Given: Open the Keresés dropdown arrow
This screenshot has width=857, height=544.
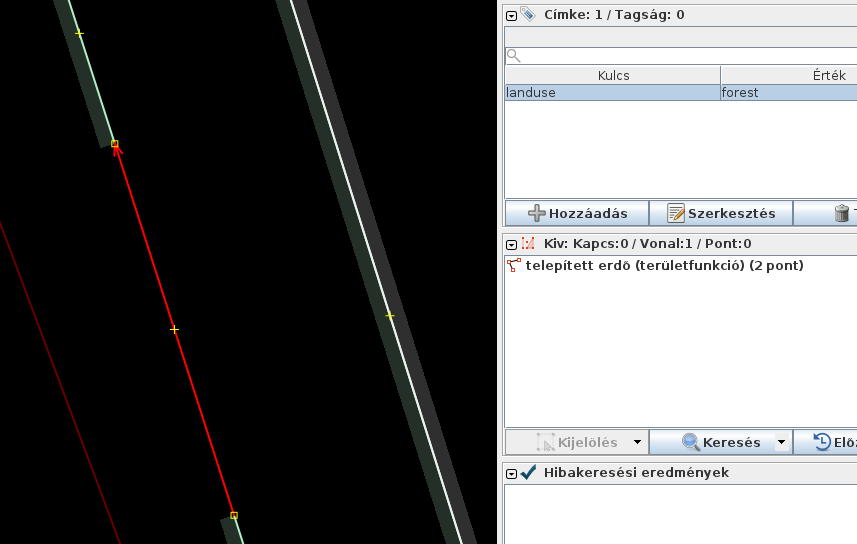Looking at the screenshot, I should tap(782, 442).
